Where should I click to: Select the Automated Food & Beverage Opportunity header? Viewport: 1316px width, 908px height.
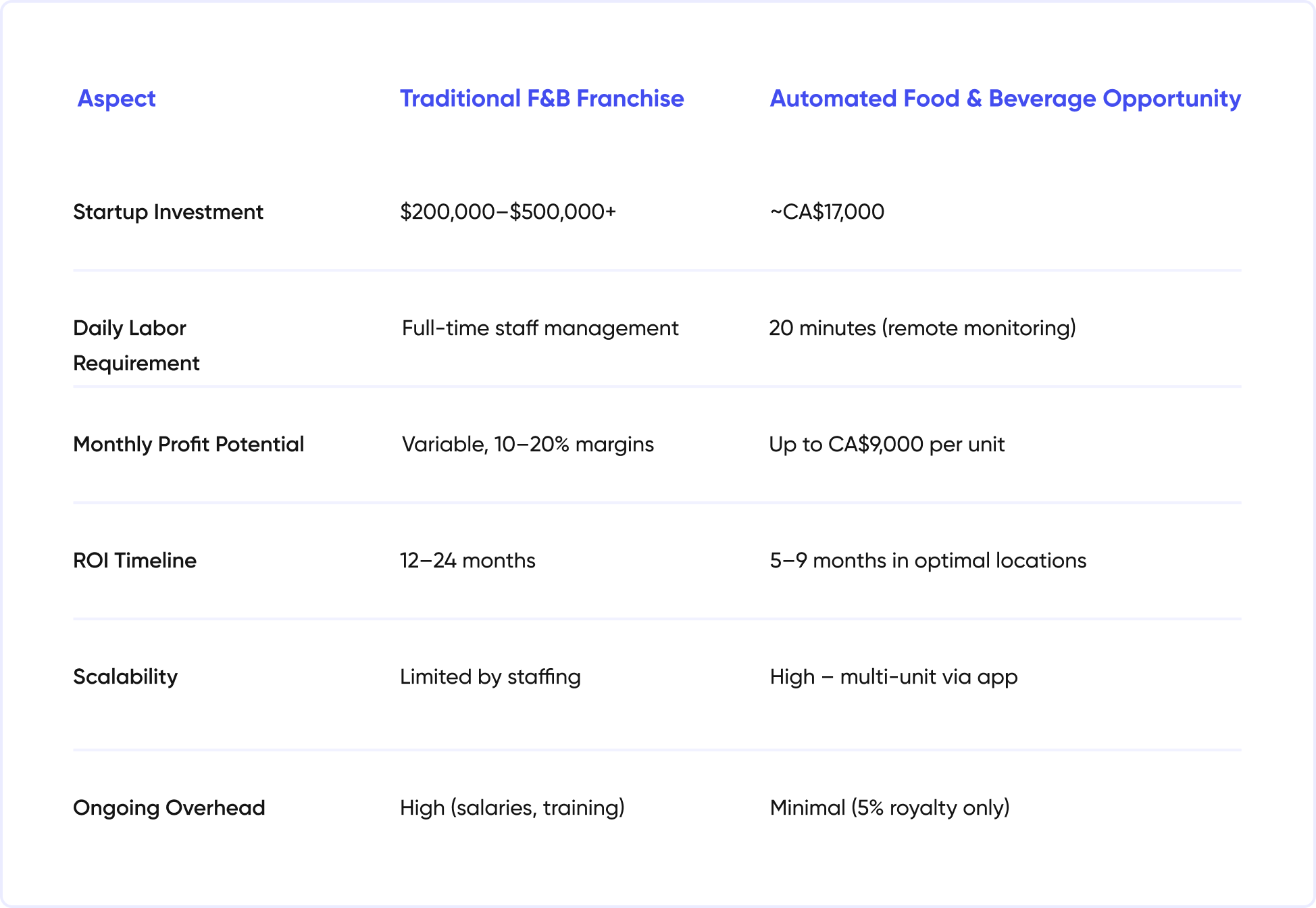point(1005,99)
